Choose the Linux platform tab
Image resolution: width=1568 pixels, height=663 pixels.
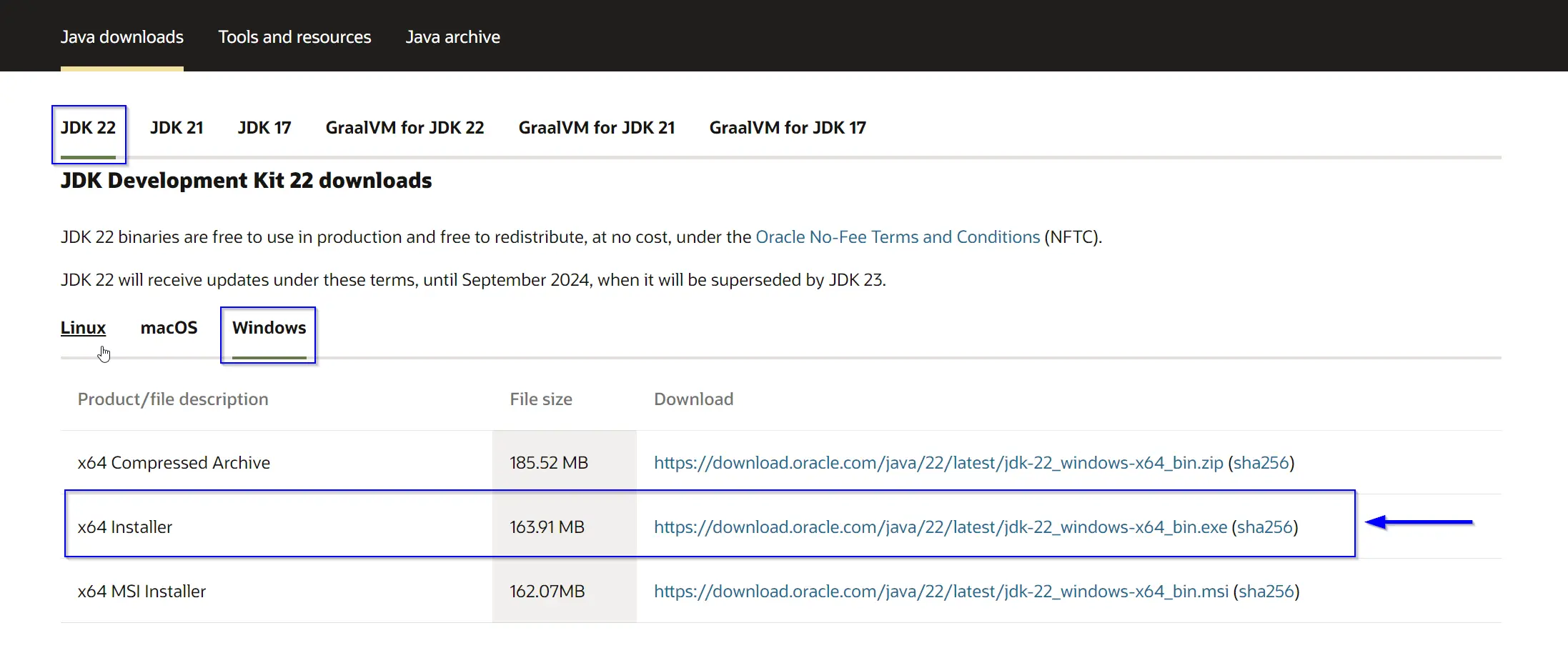[84, 328]
